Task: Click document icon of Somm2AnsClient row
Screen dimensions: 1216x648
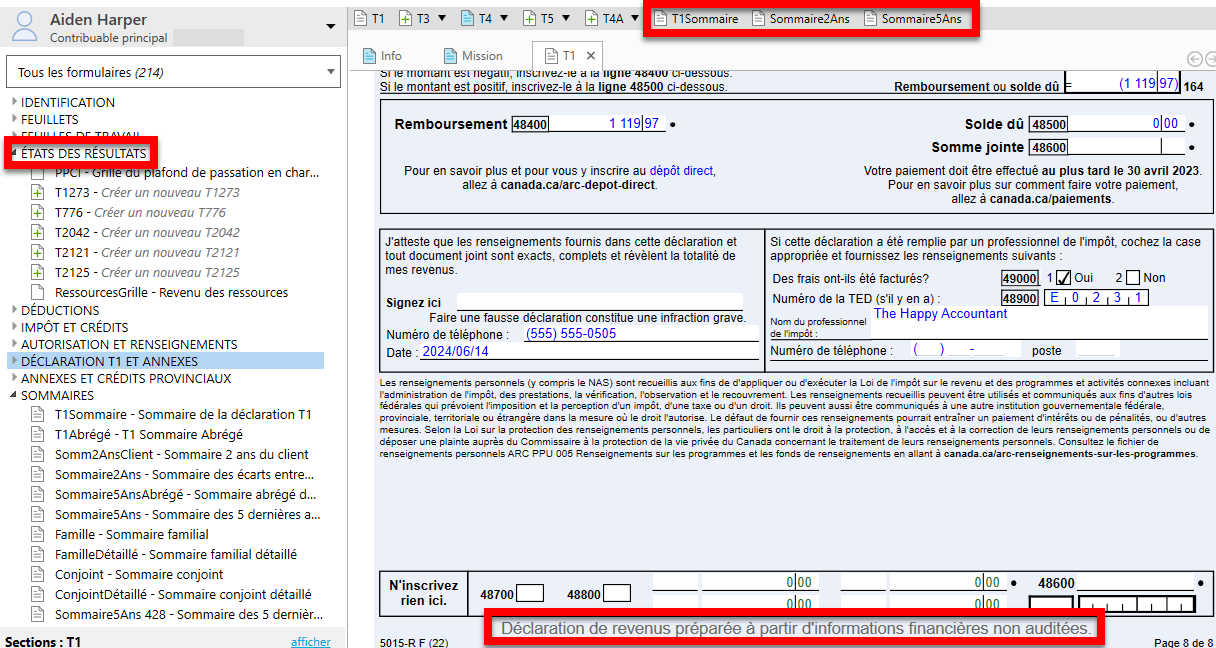Action: tap(38, 455)
